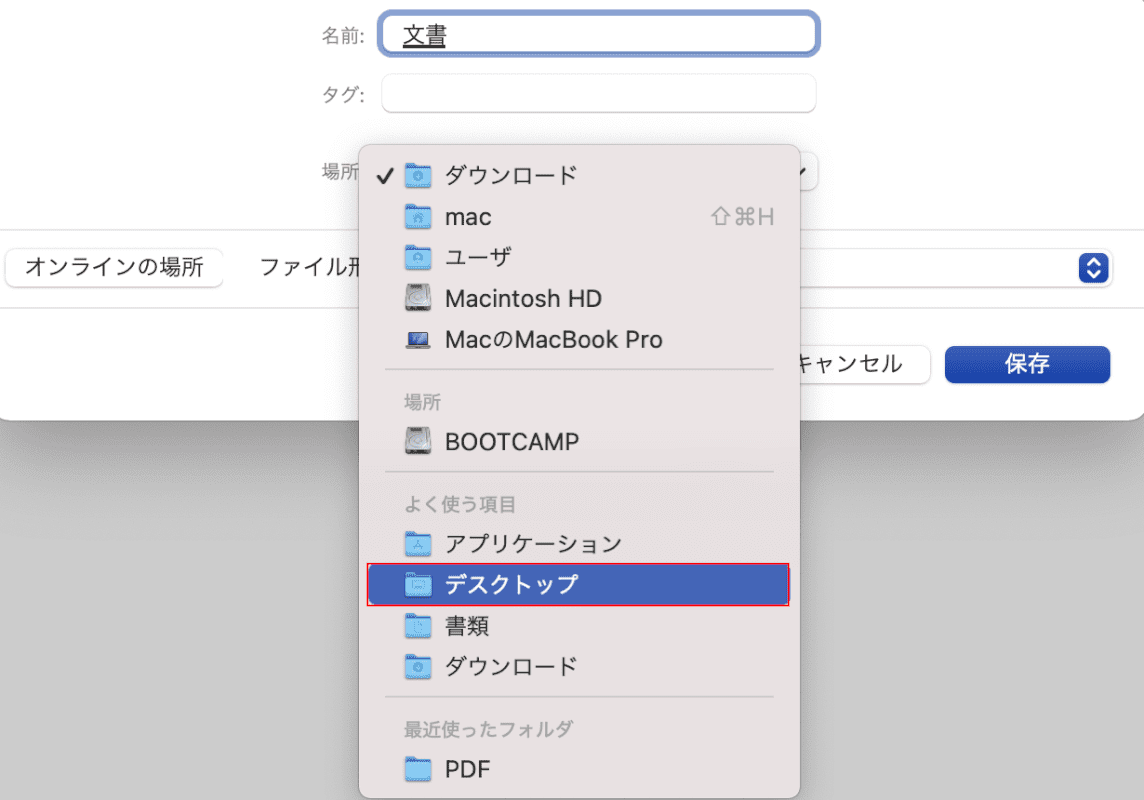The height and width of the screenshot is (800, 1144).
Task: Open the file format popup arrows
Action: 1093,268
